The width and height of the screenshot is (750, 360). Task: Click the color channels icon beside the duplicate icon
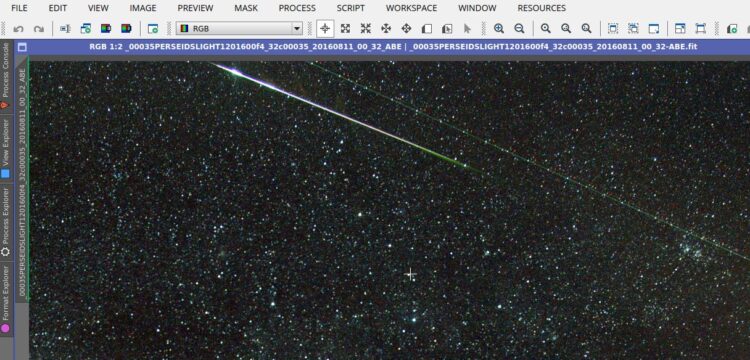point(106,29)
